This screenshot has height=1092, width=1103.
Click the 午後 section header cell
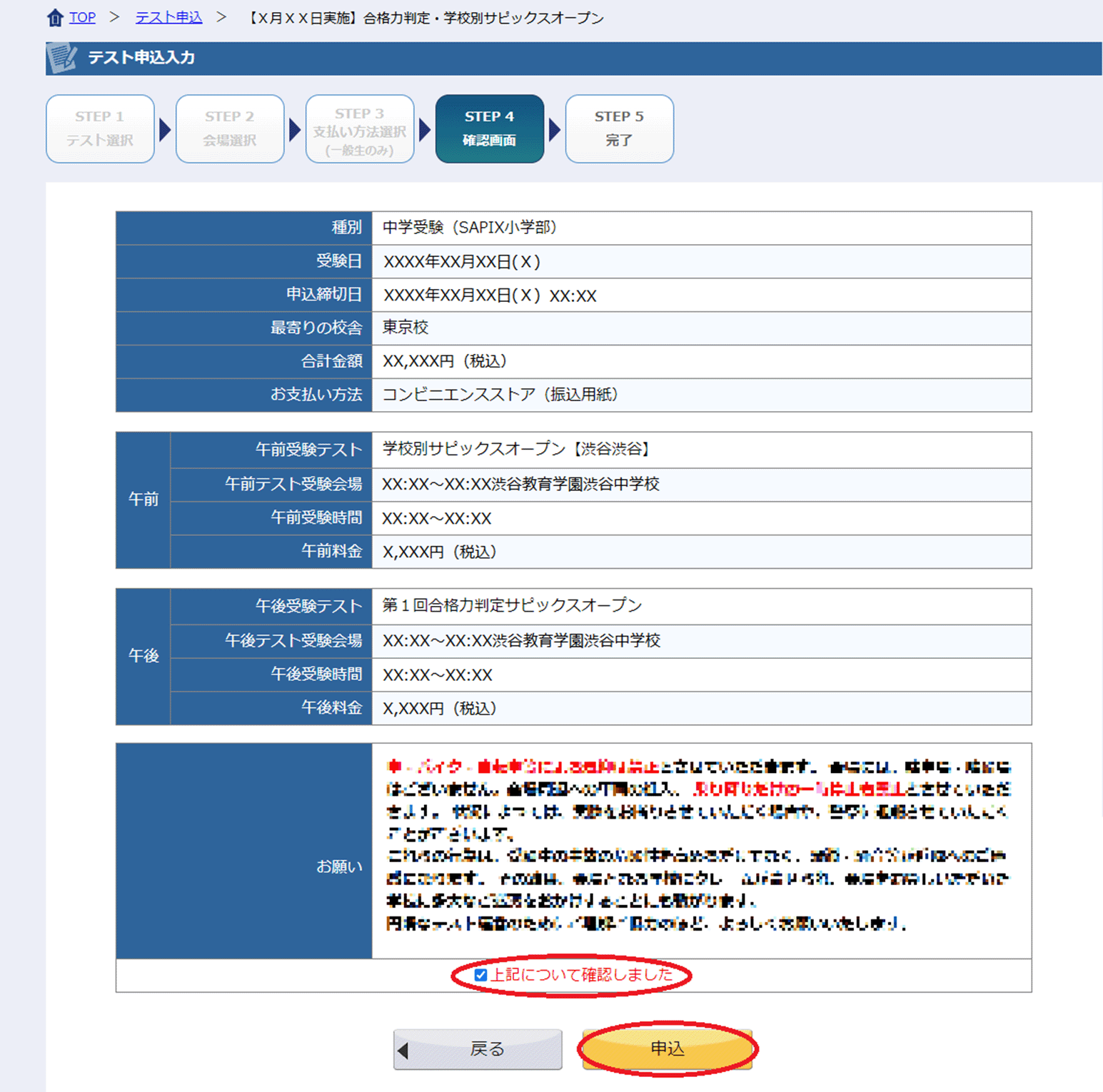tap(143, 656)
